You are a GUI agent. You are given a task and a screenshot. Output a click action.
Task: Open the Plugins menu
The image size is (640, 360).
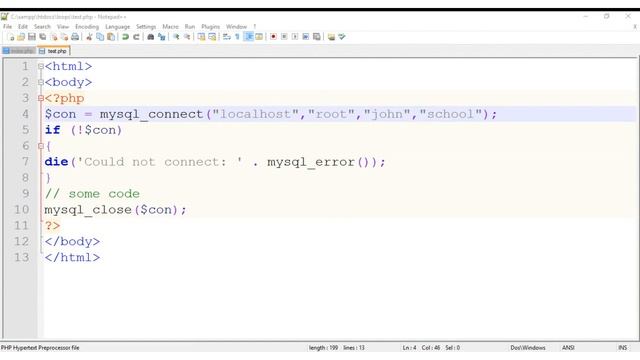(x=211, y=27)
